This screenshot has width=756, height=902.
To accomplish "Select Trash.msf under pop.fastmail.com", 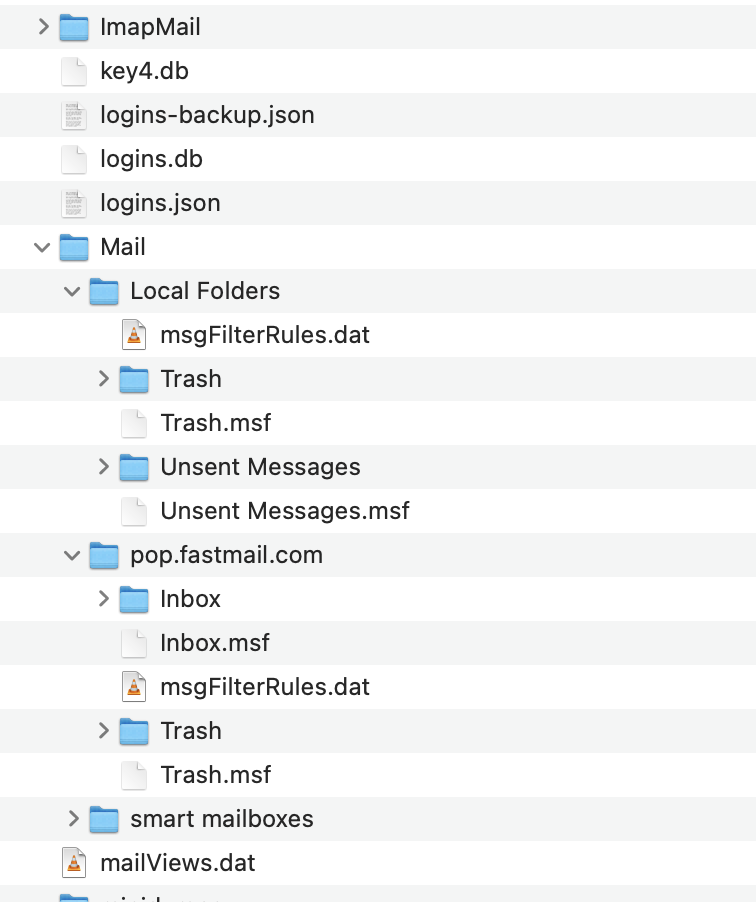I will point(215,775).
